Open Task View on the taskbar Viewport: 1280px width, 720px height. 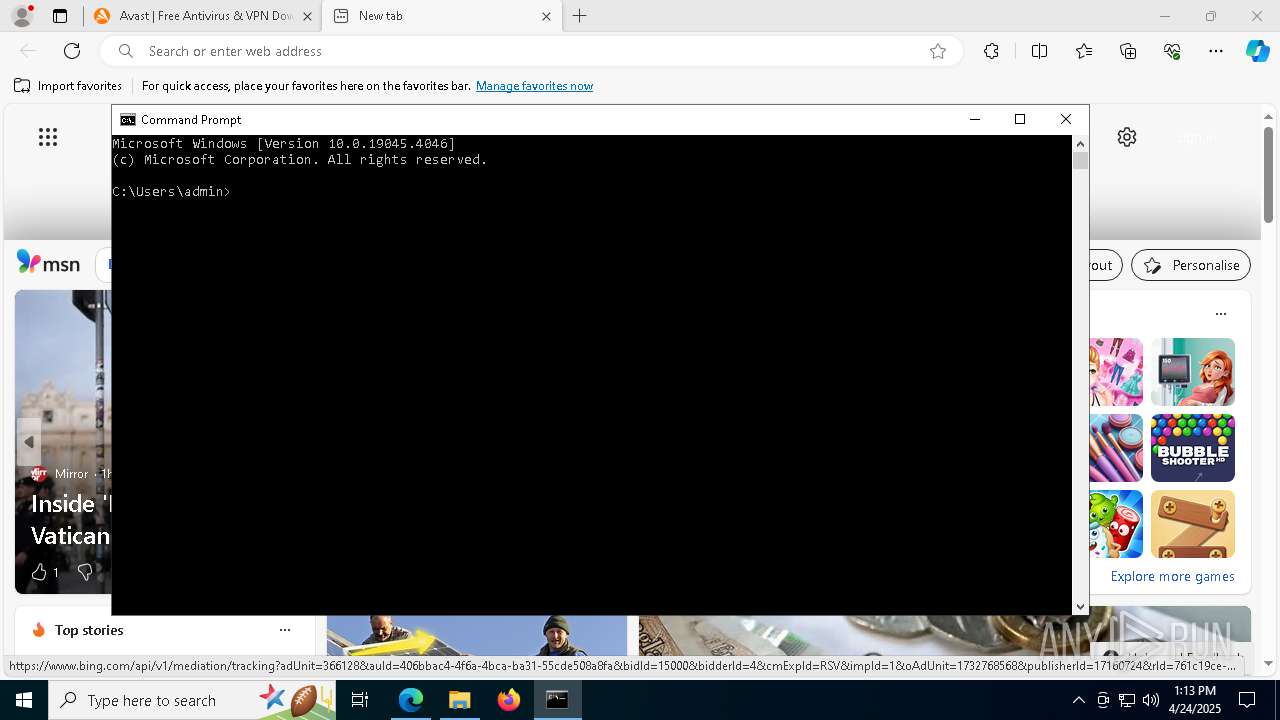(x=360, y=700)
